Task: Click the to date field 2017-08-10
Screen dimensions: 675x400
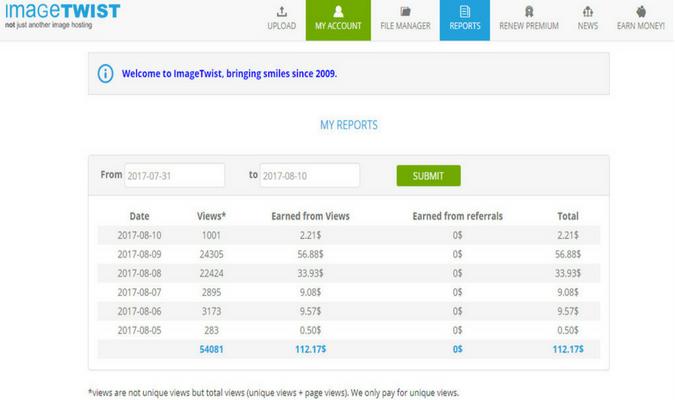Action: pos(310,175)
